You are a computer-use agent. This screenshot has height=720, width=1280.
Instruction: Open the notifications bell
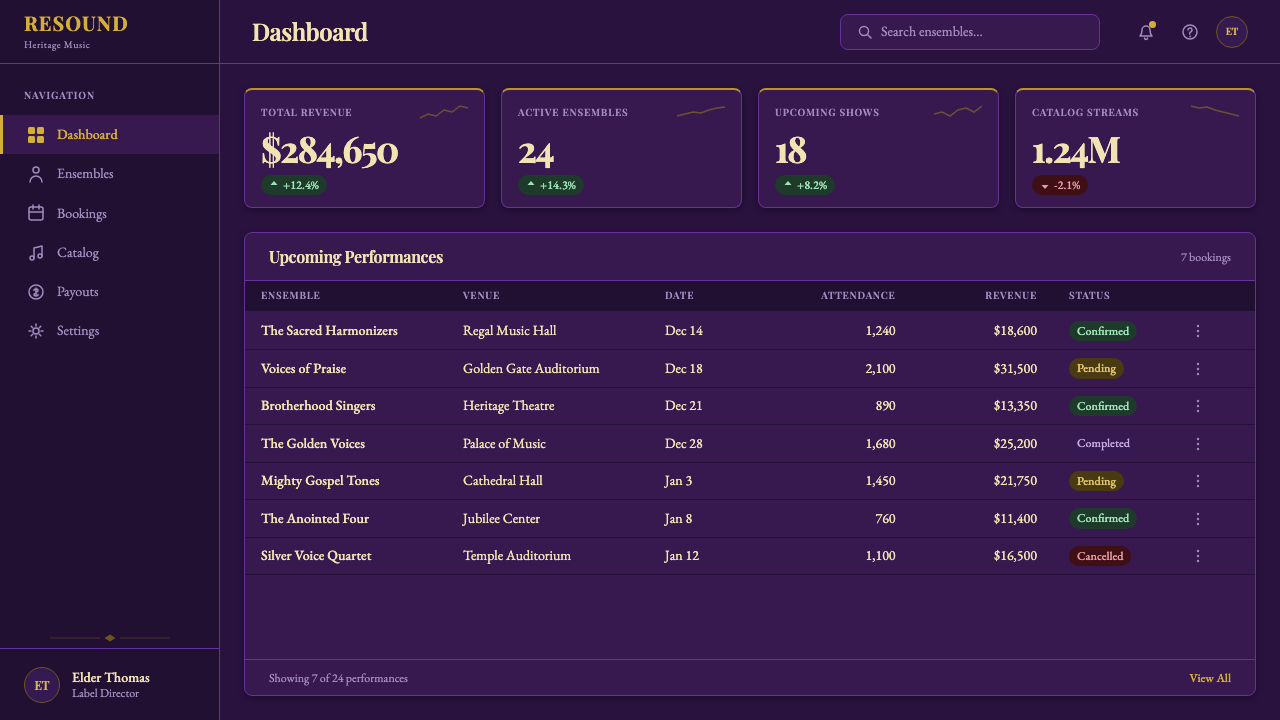click(1146, 32)
